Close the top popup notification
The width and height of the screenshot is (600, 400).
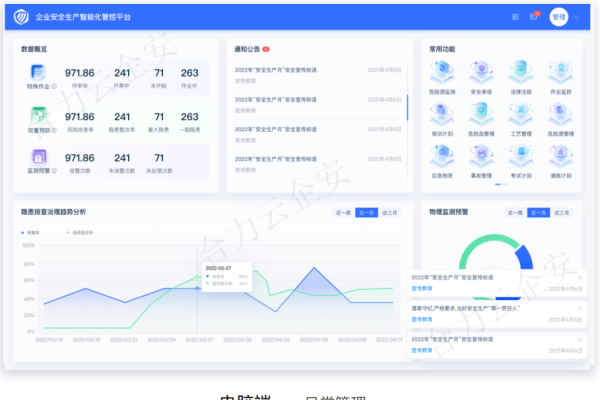tap(580, 278)
